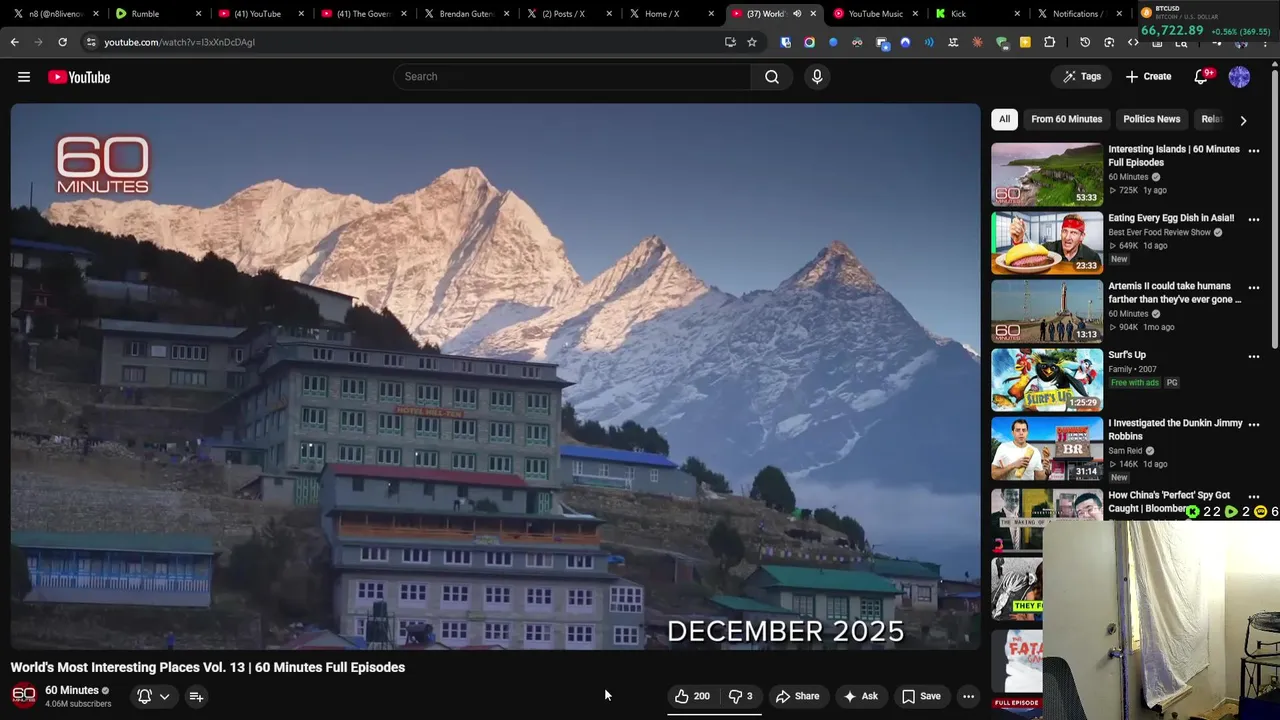Open options for Surf's Up
Viewport: 1280px width, 720px height.
coord(1254,356)
